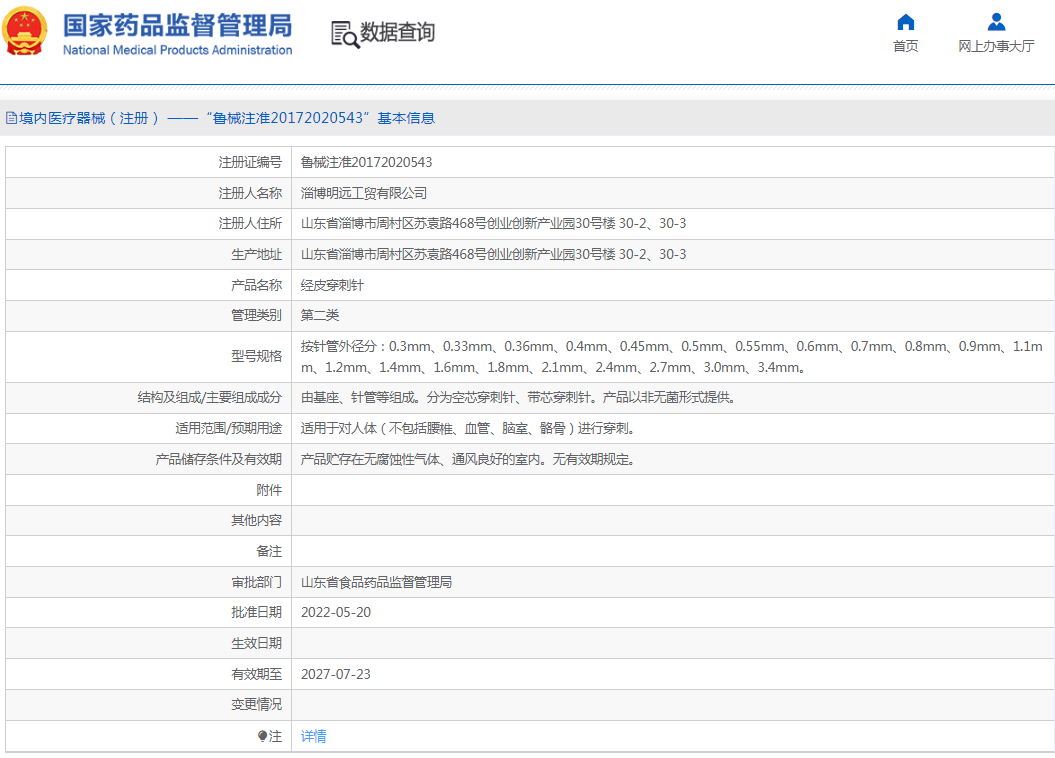Click the 适用范围/预期用途 value text
The width and height of the screenshot is (1055, 758).
pos(468,428)
